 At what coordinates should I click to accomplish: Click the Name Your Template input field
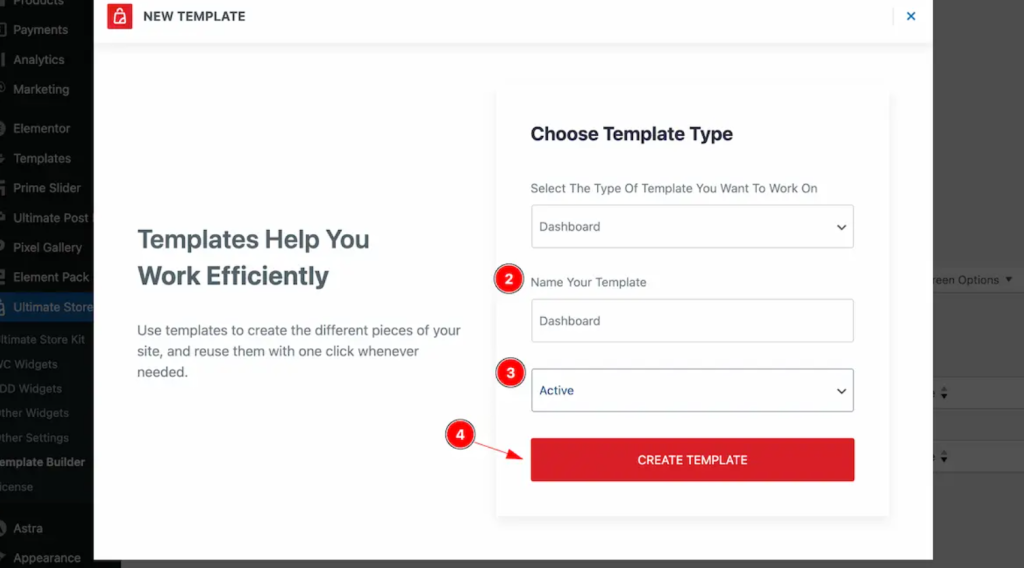coord(692,321)
